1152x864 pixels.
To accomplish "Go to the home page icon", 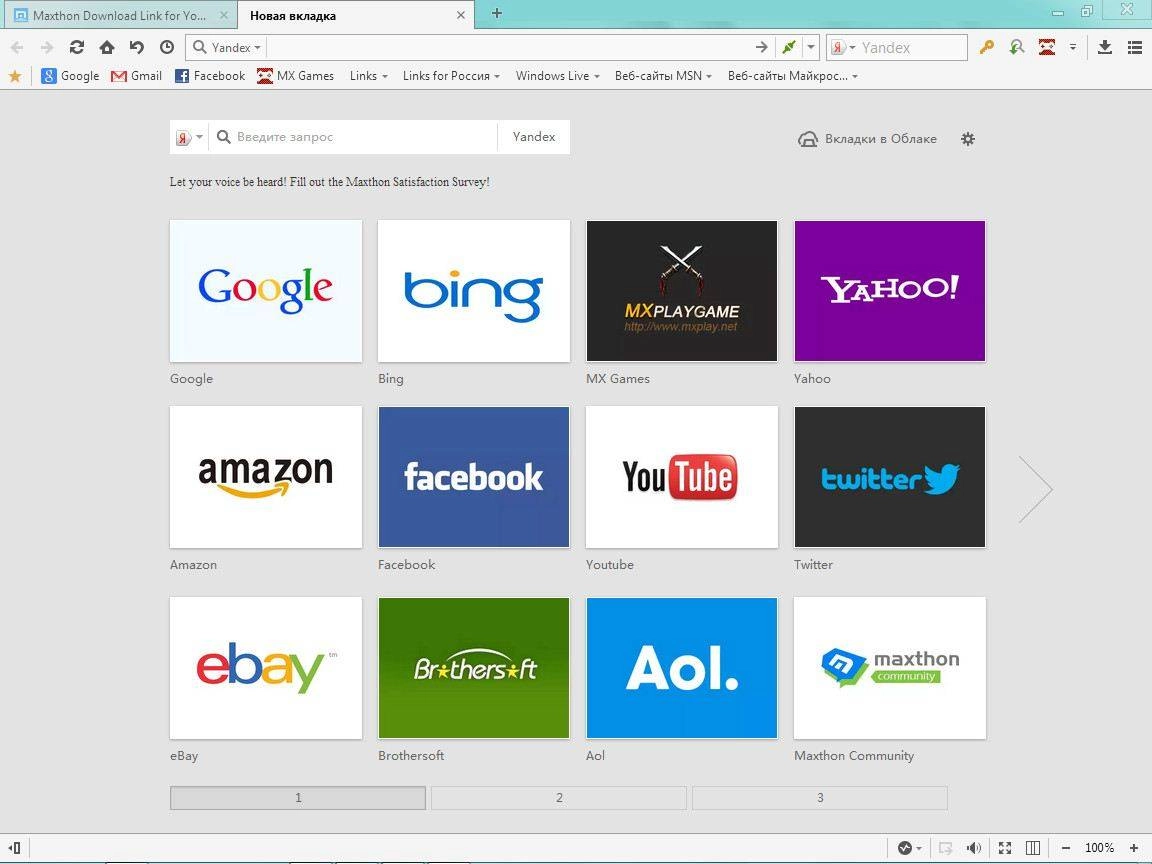I will click(107, 48).
